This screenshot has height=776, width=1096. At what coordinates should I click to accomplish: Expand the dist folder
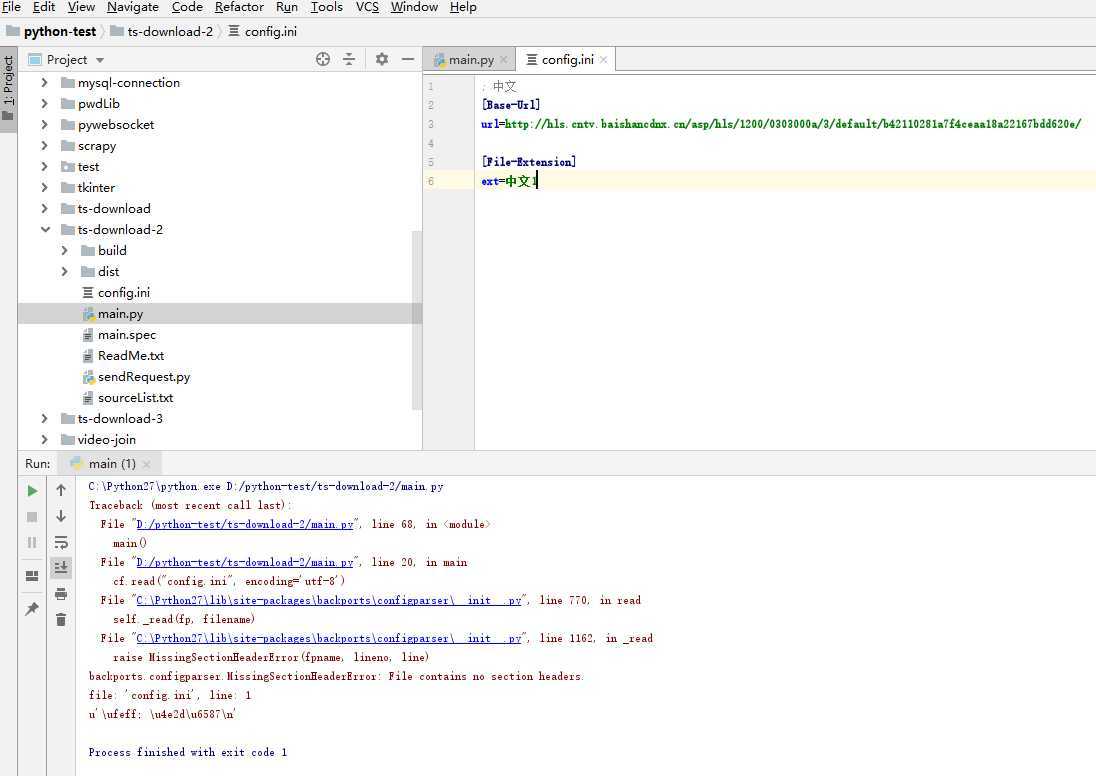[x=65, y=271]
